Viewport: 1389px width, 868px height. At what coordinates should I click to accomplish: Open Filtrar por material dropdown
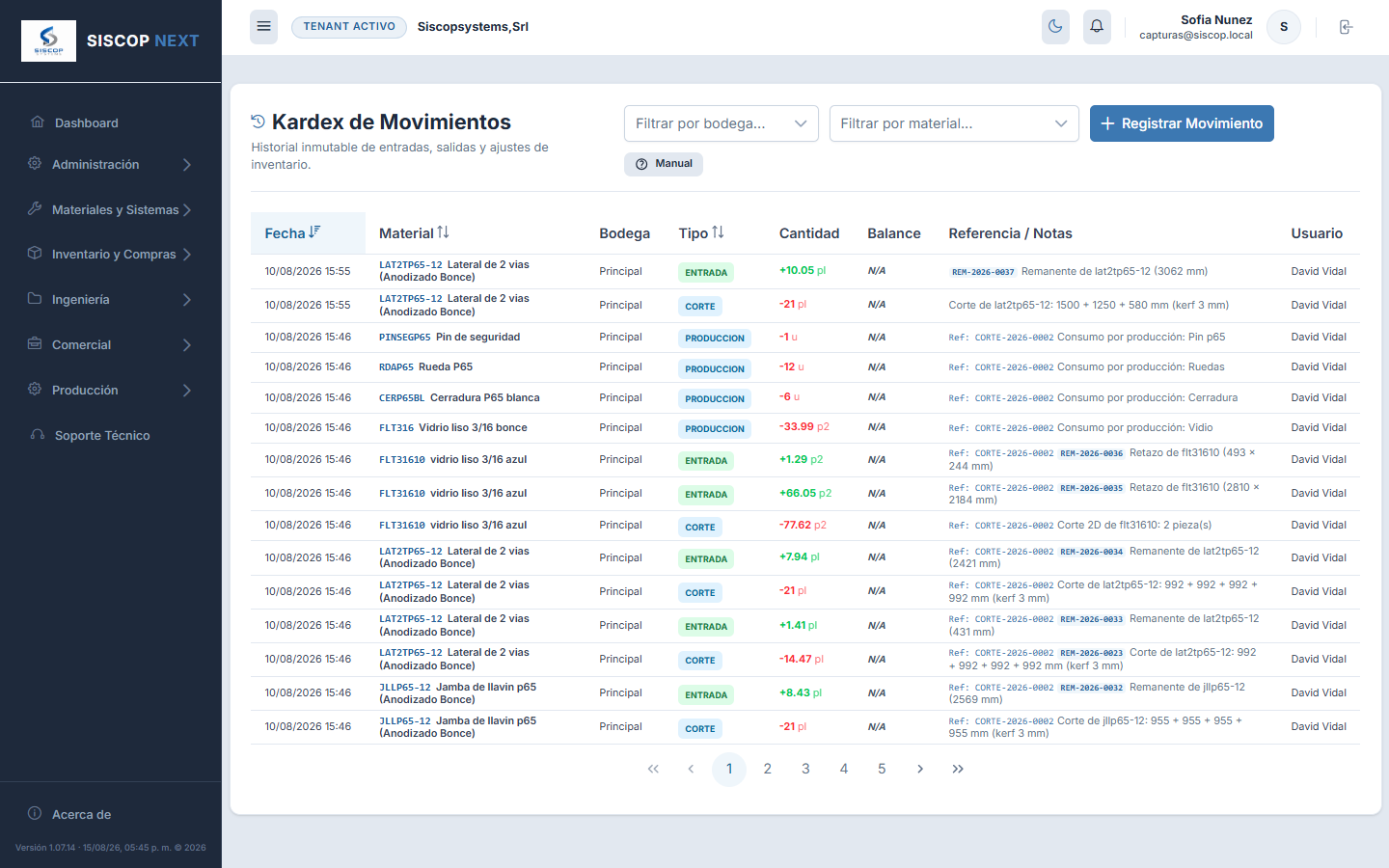[x=954, y=123]
